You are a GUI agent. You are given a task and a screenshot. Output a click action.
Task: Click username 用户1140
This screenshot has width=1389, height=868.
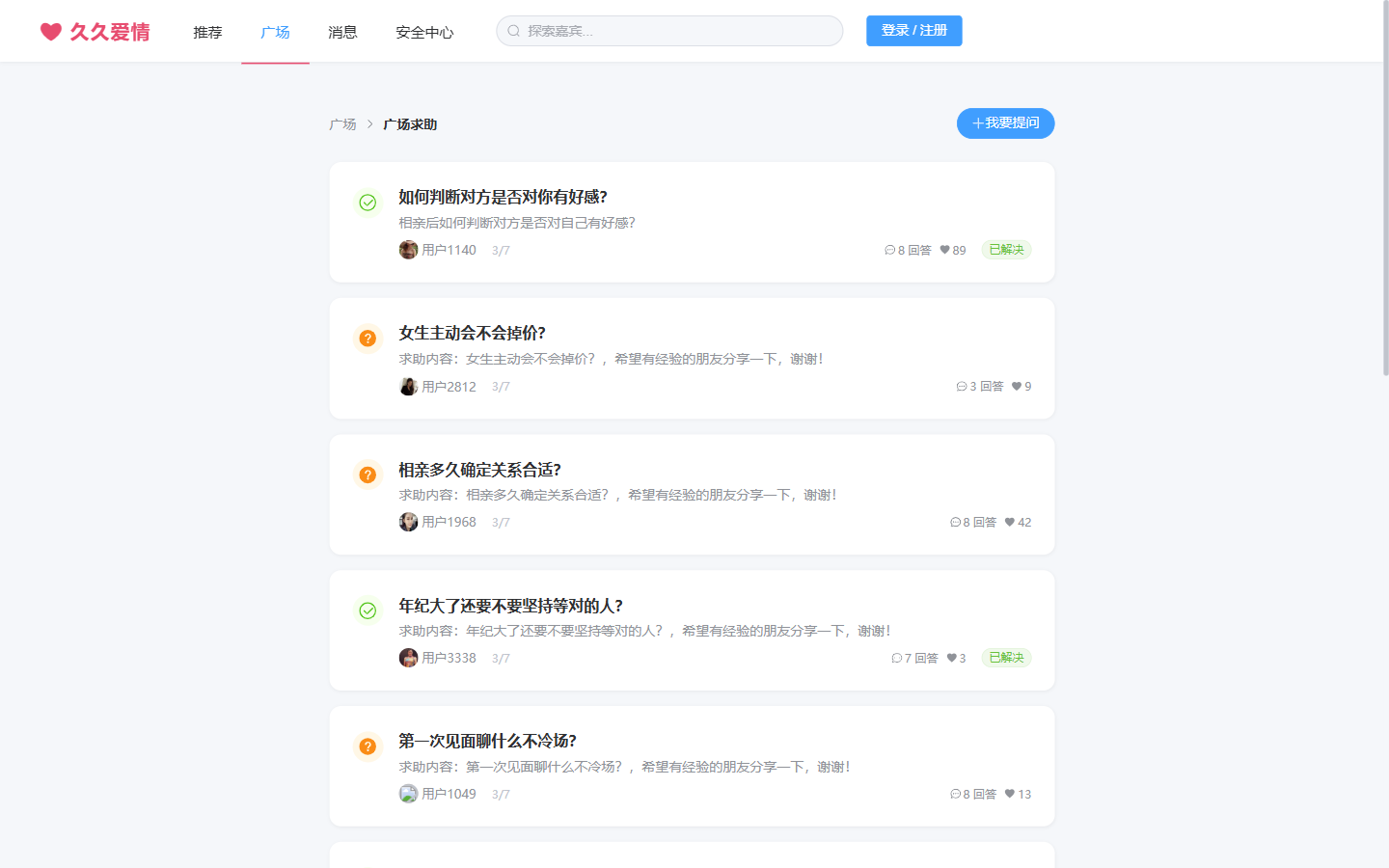click(x=449, y=250)
